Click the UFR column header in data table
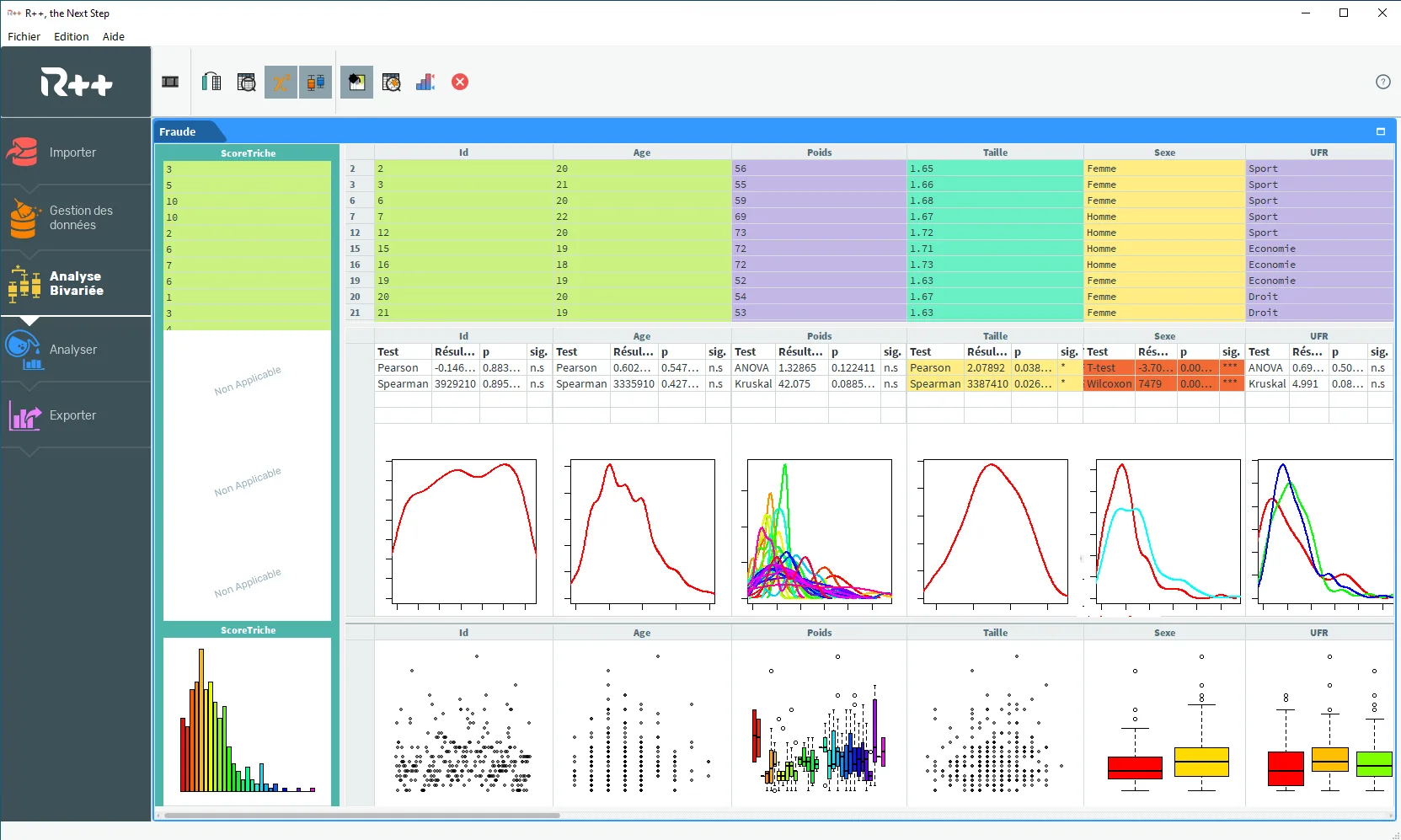The width and height of the screenshot is (1401, 840). tap(1319, 152)
